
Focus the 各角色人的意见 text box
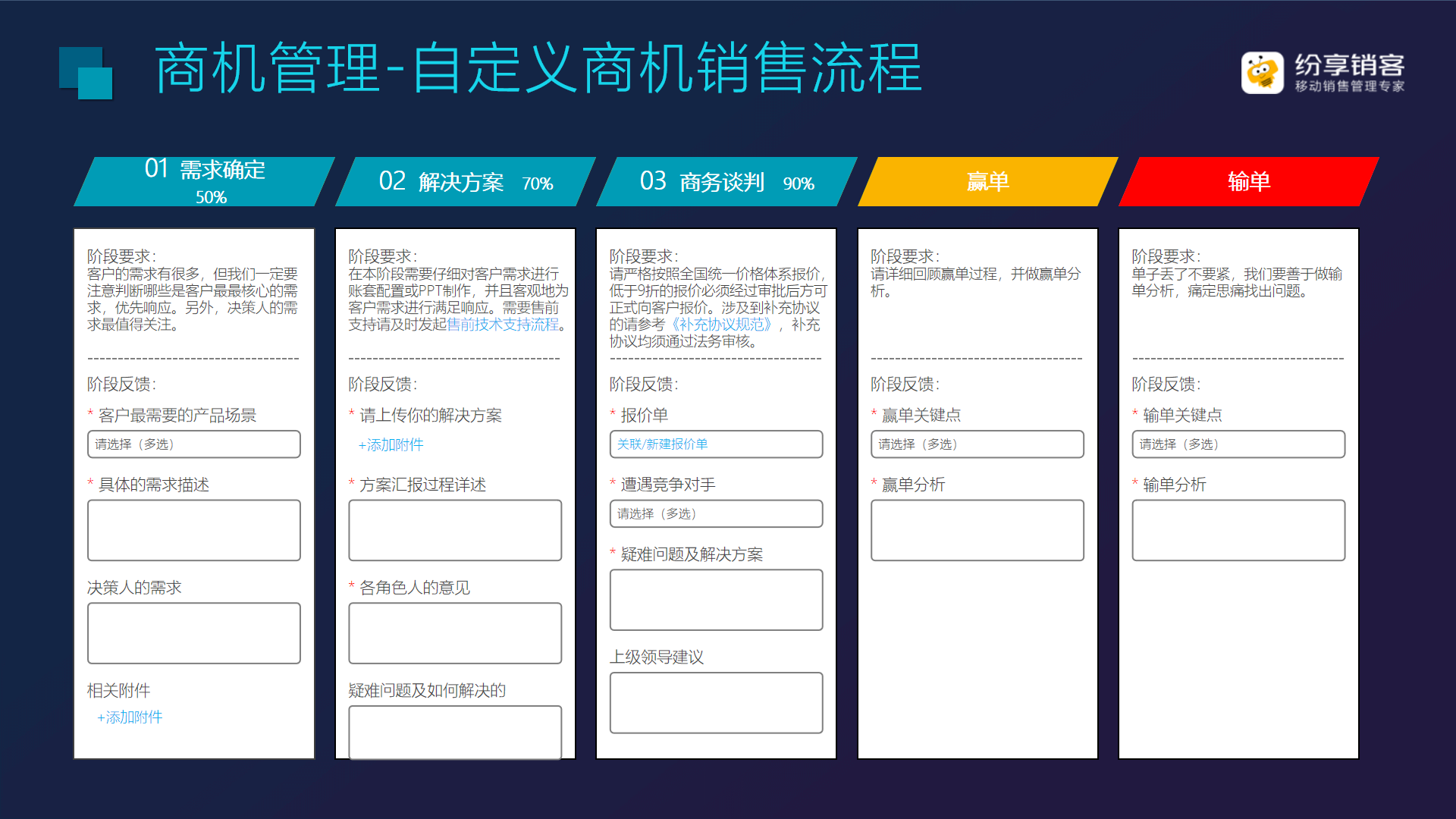[x=455, y=633]
